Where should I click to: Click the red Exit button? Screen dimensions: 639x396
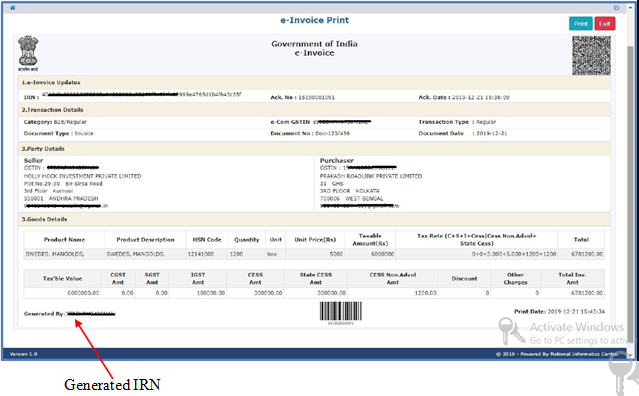click(x=605, y=24)
